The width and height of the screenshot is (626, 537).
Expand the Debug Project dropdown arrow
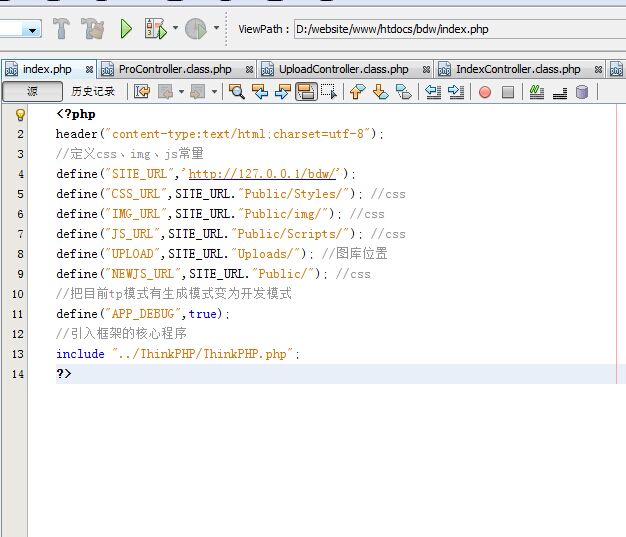pyautogui.click(x=175, y=29)
